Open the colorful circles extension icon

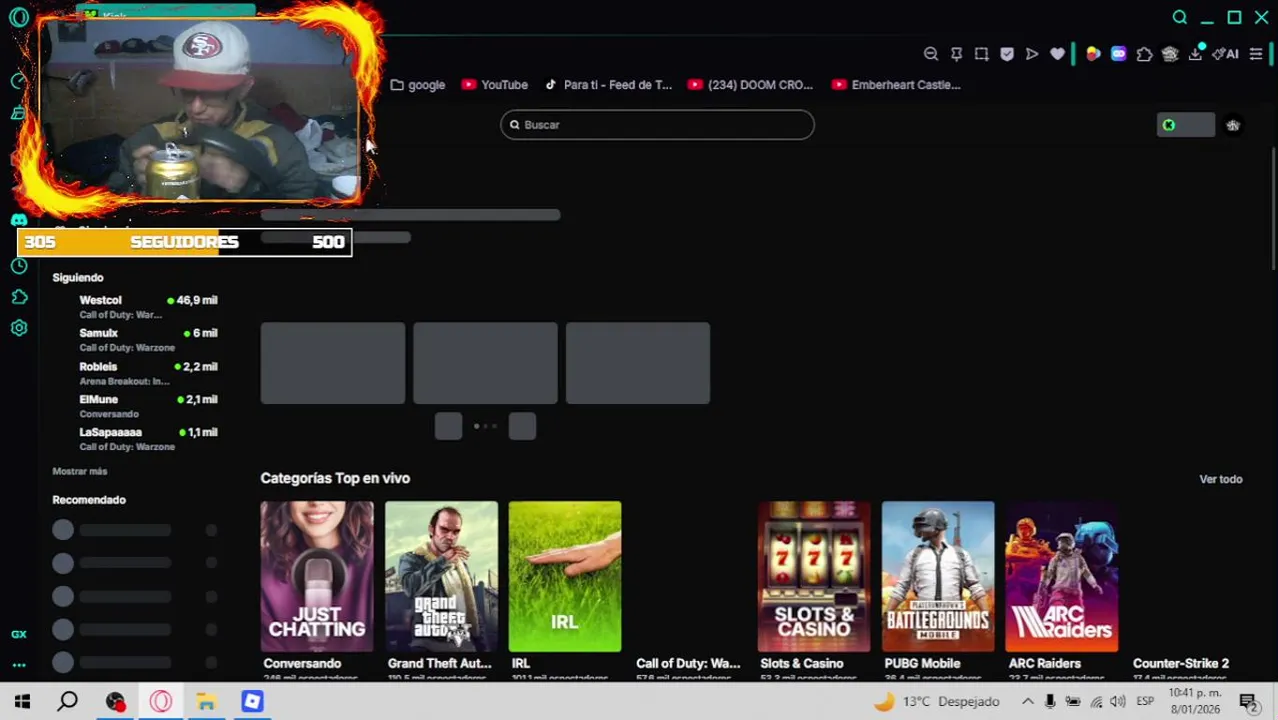[x=1093, y=54]
